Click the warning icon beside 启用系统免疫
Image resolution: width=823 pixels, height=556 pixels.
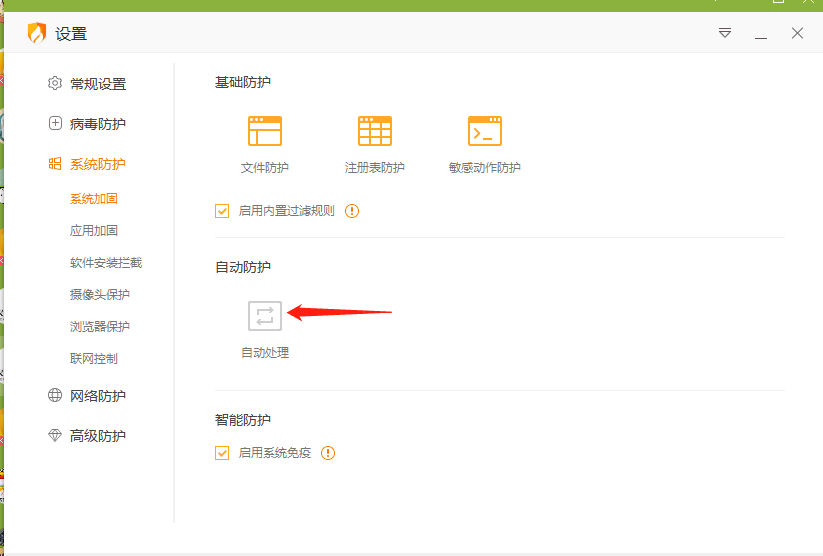[x=328, y=453]
